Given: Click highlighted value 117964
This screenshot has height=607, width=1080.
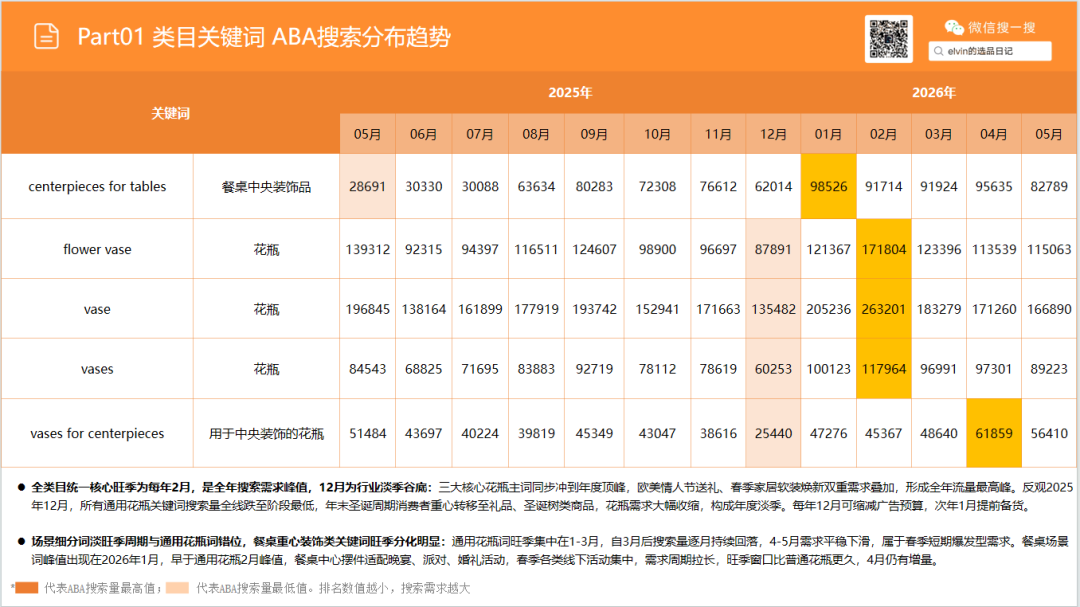Looking at the screenshot, I should [884, 369].
